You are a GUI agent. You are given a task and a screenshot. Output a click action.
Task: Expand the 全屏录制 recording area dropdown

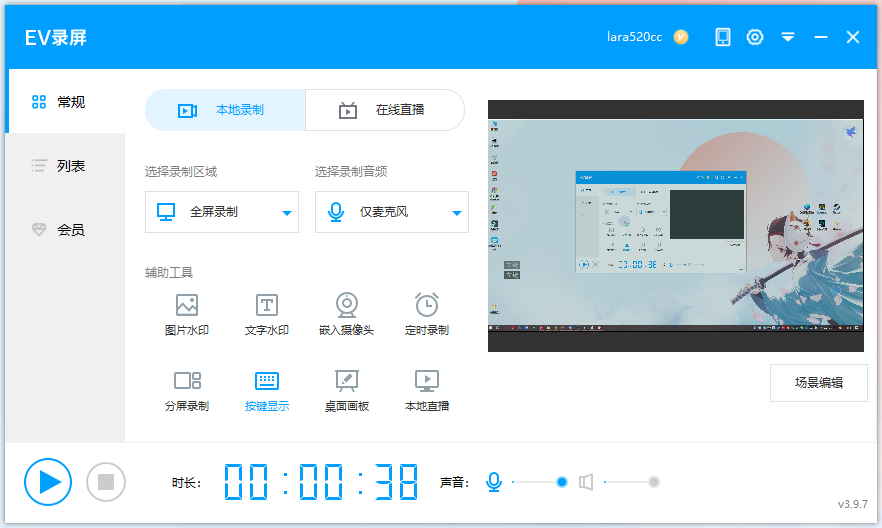click(x=222, y=212)
